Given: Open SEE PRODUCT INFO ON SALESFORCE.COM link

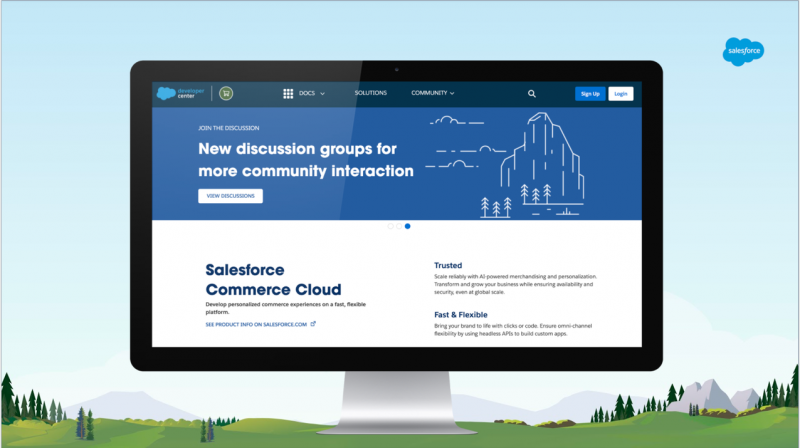Looking at the screenshot, I should (256, 325).
